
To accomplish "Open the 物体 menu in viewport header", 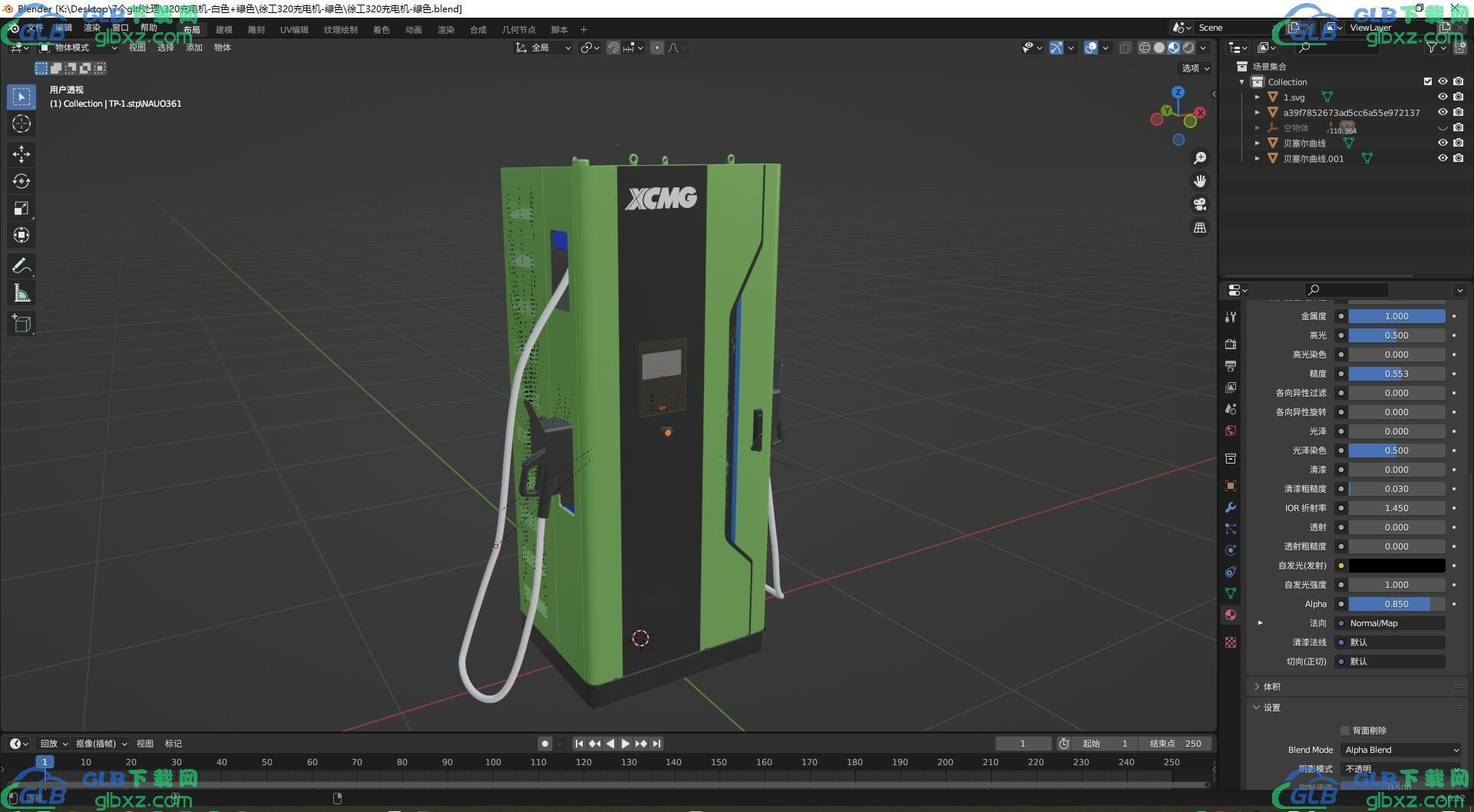I will (x=223, y=48).
